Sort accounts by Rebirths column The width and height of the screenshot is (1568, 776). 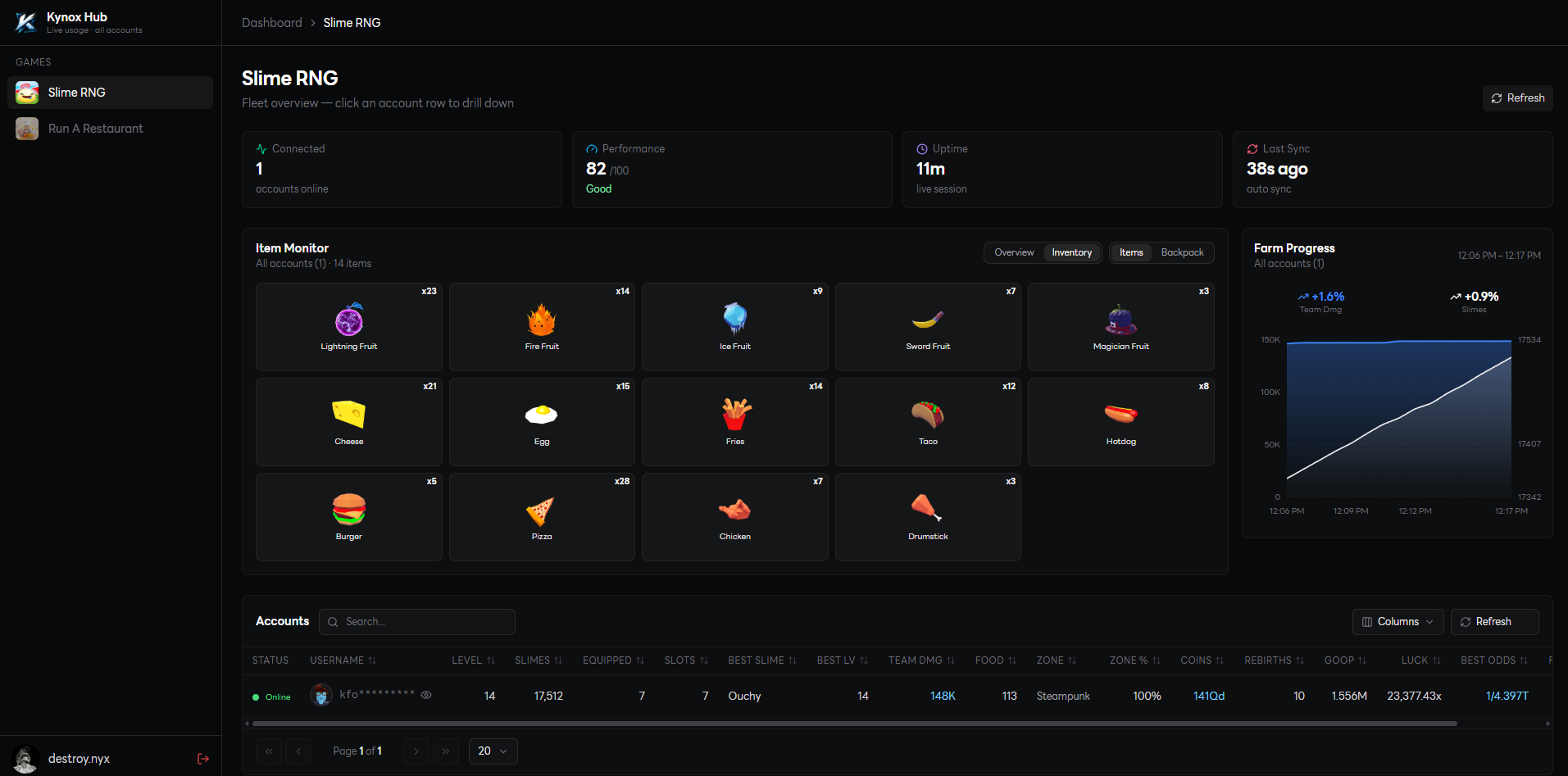pos(1275,660)
